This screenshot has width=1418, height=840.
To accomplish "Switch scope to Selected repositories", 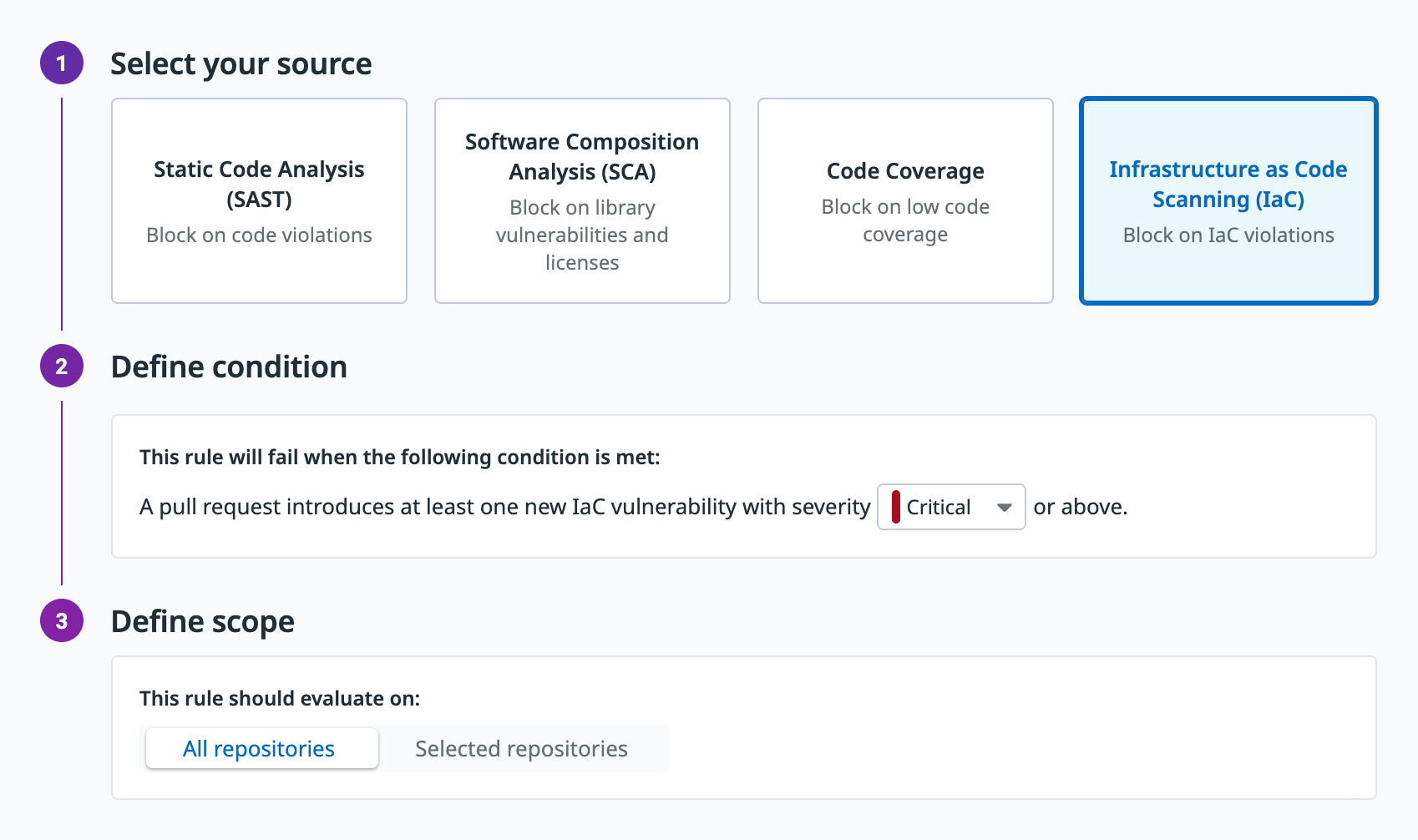I will tap(521, 749).
